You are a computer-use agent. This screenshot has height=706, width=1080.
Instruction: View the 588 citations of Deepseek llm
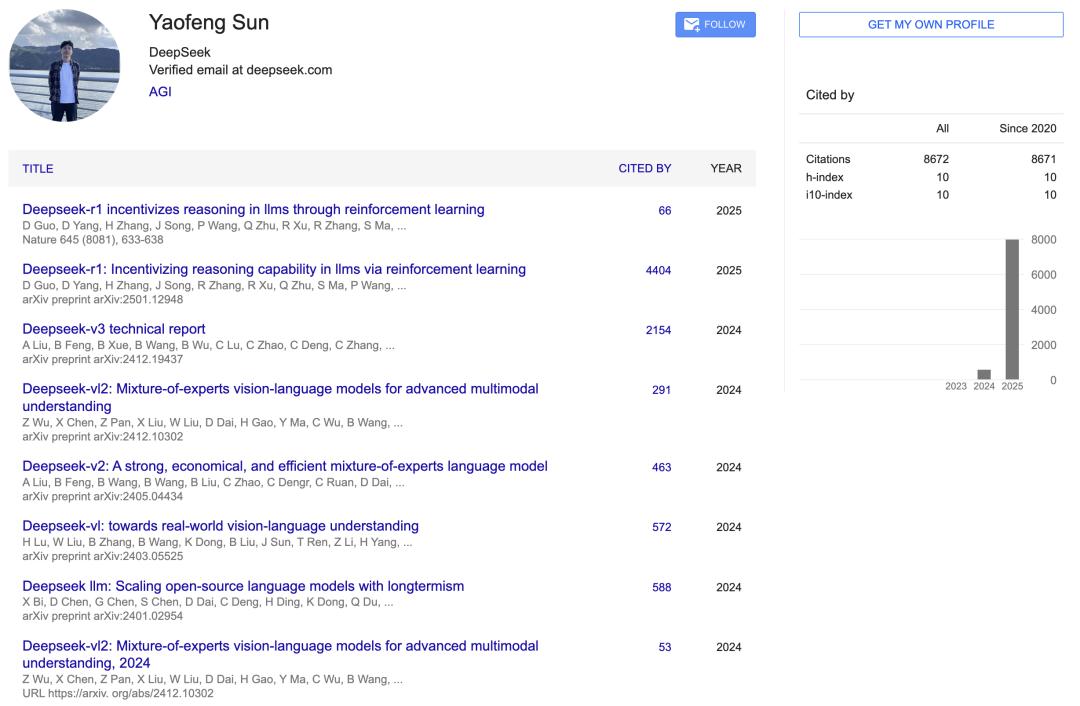click(x=661, y=588)
